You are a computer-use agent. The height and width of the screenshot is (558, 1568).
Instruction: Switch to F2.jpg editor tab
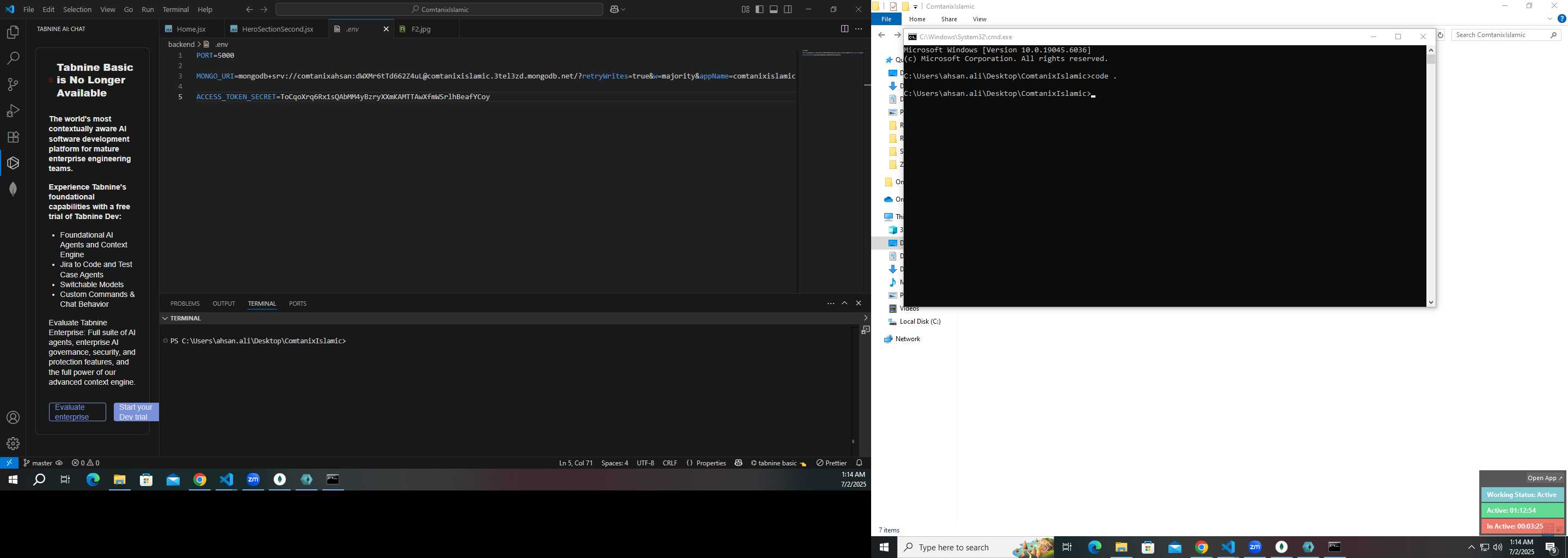(x=421, y=29)
